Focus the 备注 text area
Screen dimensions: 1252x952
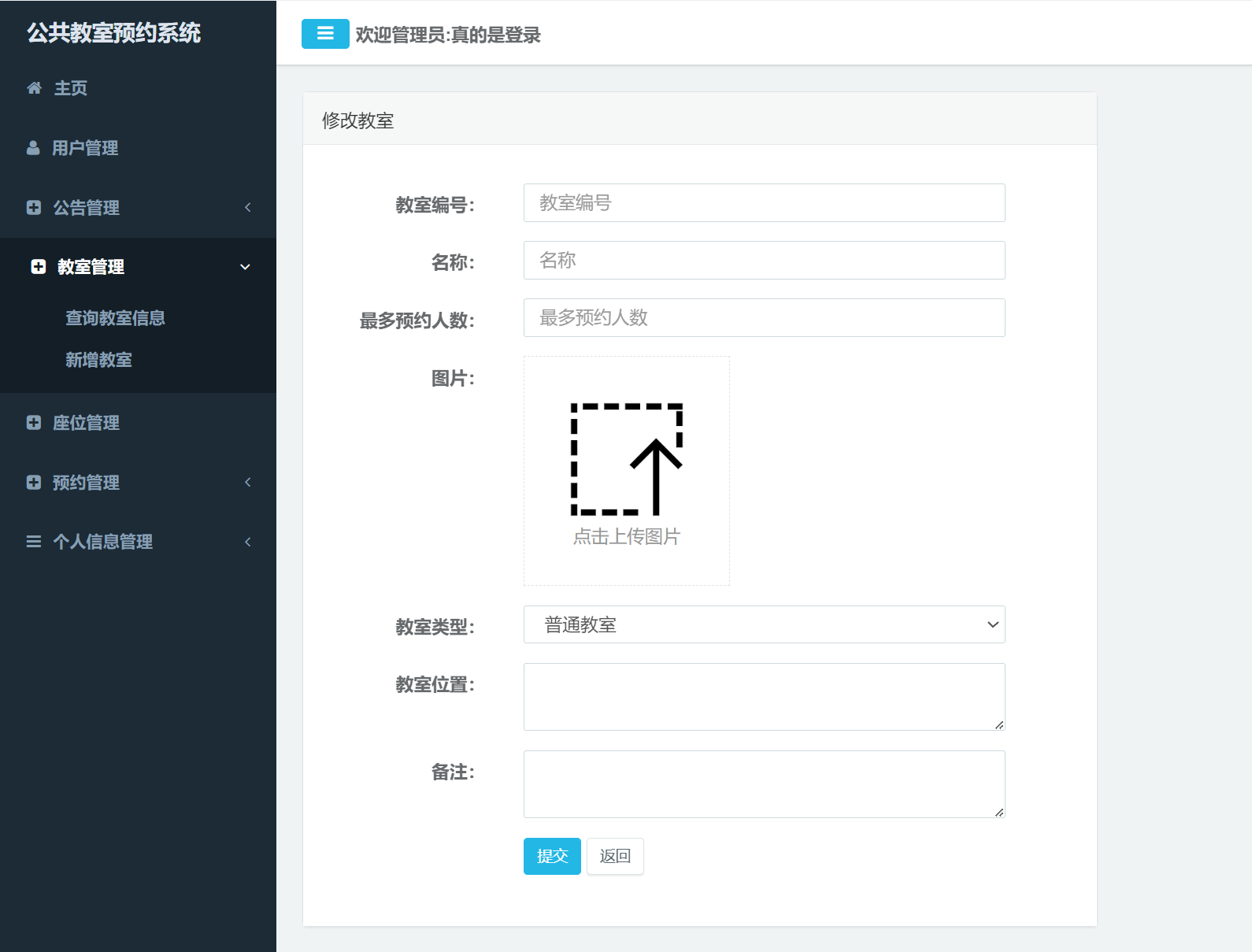pos(764,784)
